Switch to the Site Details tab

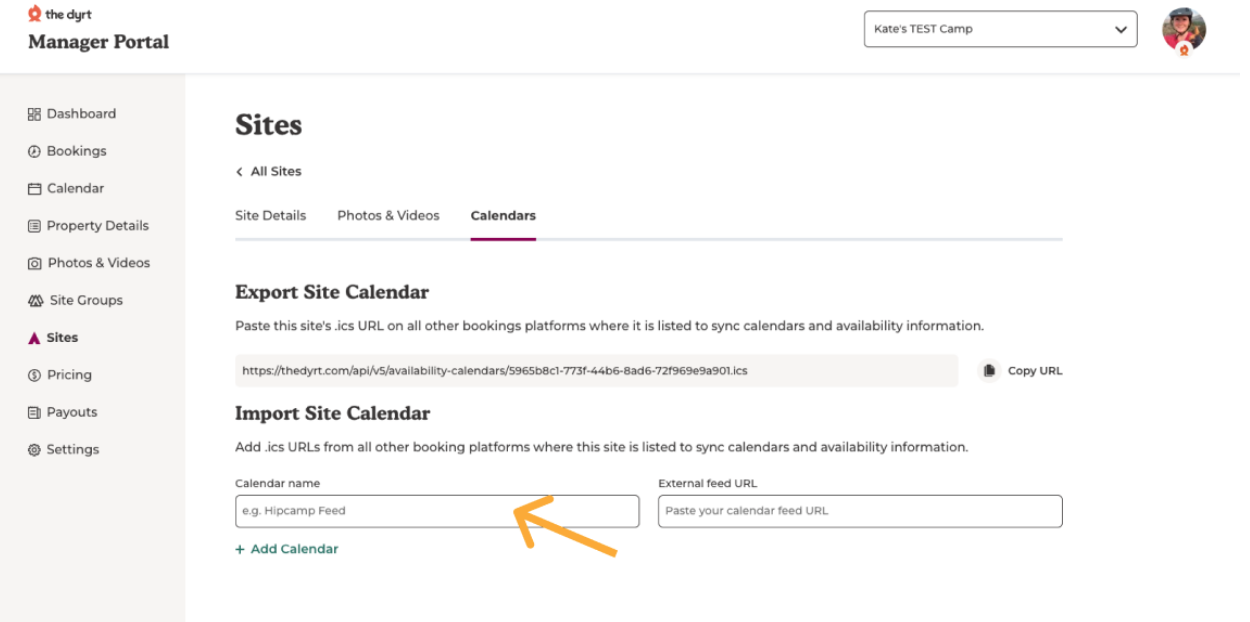(270, 216)
